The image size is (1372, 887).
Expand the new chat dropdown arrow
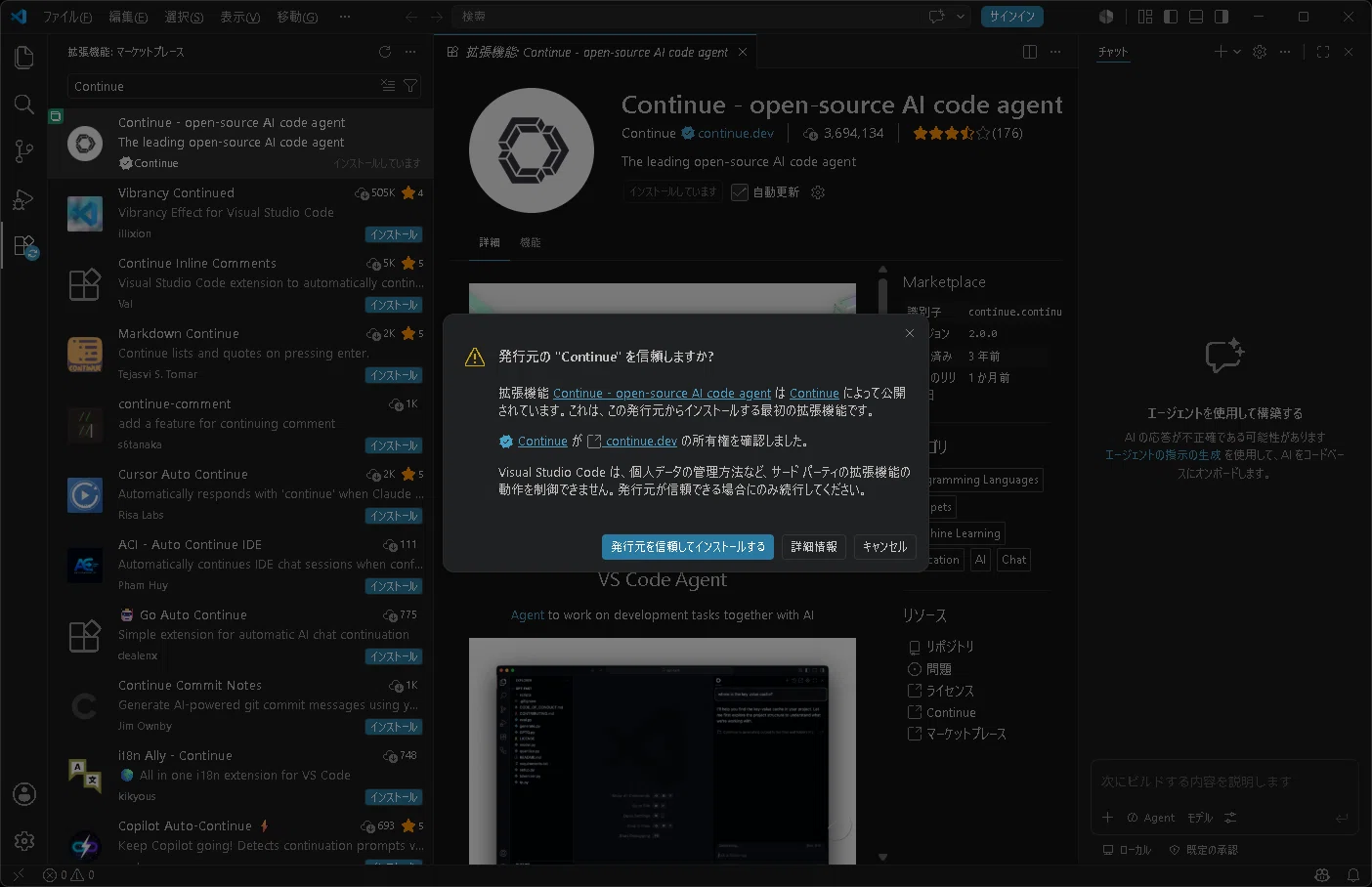coord(1237,52)
